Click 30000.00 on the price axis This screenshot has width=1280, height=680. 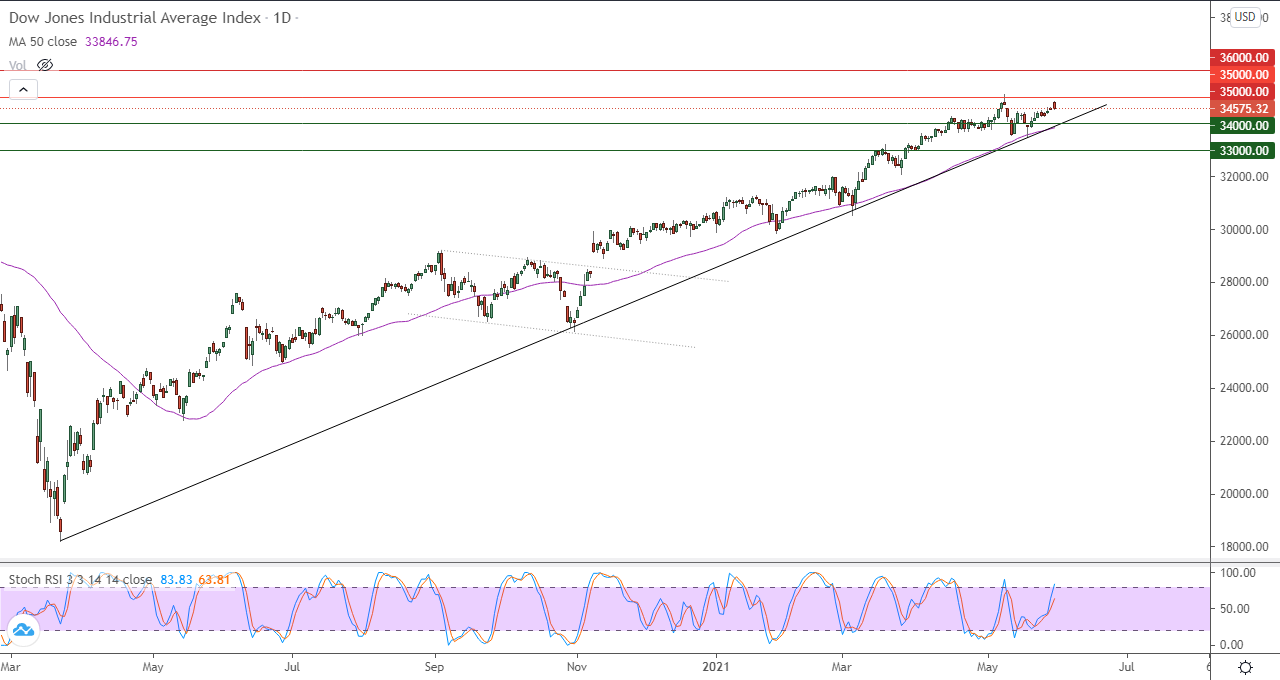(x=1245, y=230)
